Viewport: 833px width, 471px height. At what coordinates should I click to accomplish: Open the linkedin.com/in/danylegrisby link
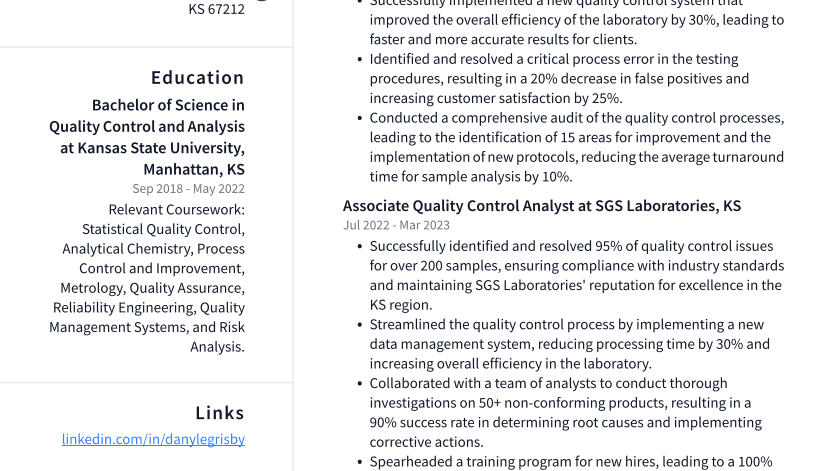click(153, 439)
